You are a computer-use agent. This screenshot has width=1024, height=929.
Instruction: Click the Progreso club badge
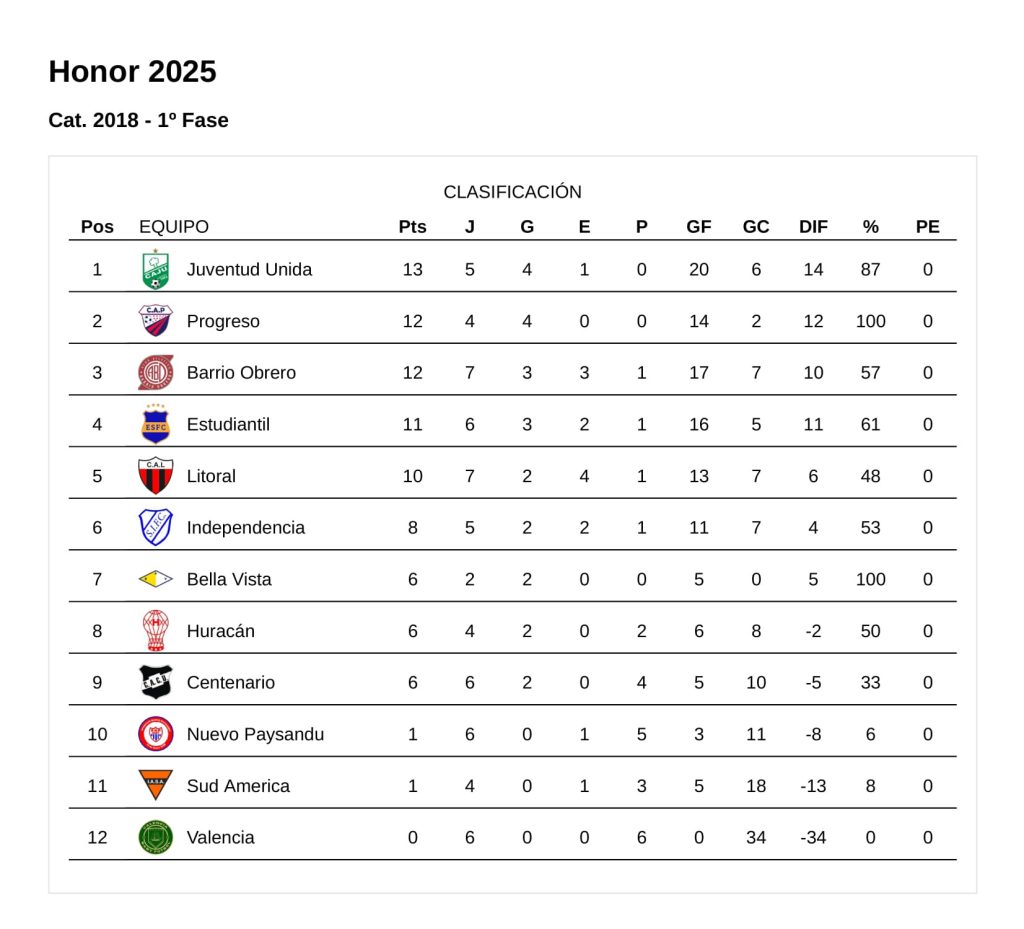click(x=155, y=321)
